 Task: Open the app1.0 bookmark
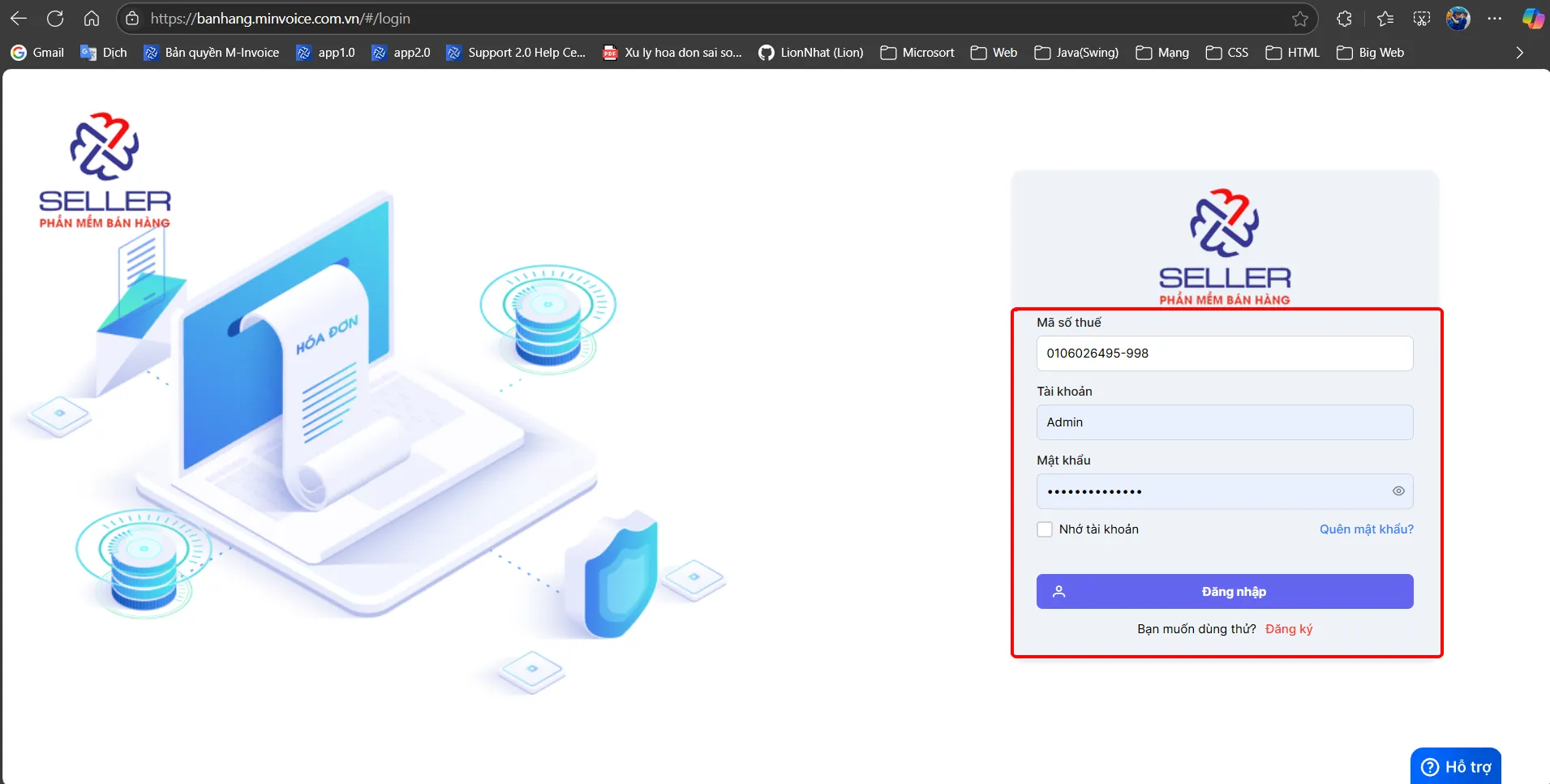pos(325,53)
